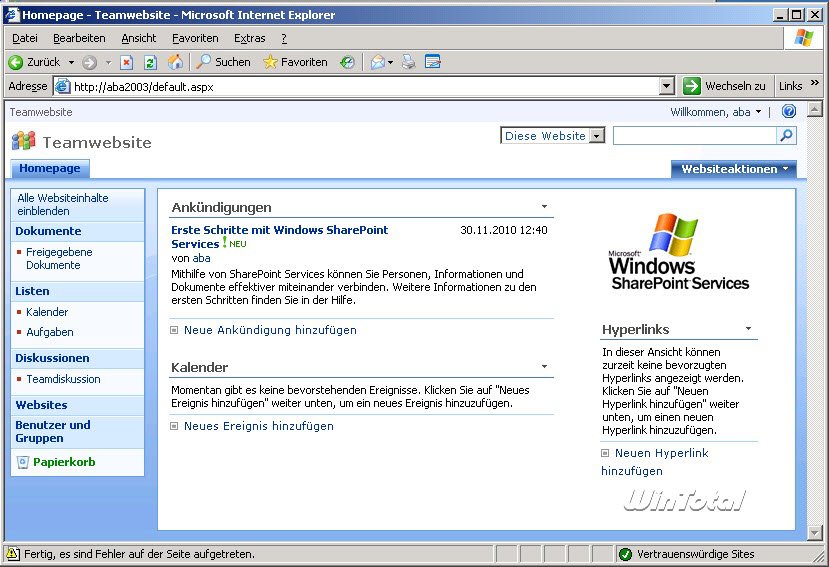Open the Kalender web part menu arrow
This screenshot has width=829, height=567.
point(544,367)
